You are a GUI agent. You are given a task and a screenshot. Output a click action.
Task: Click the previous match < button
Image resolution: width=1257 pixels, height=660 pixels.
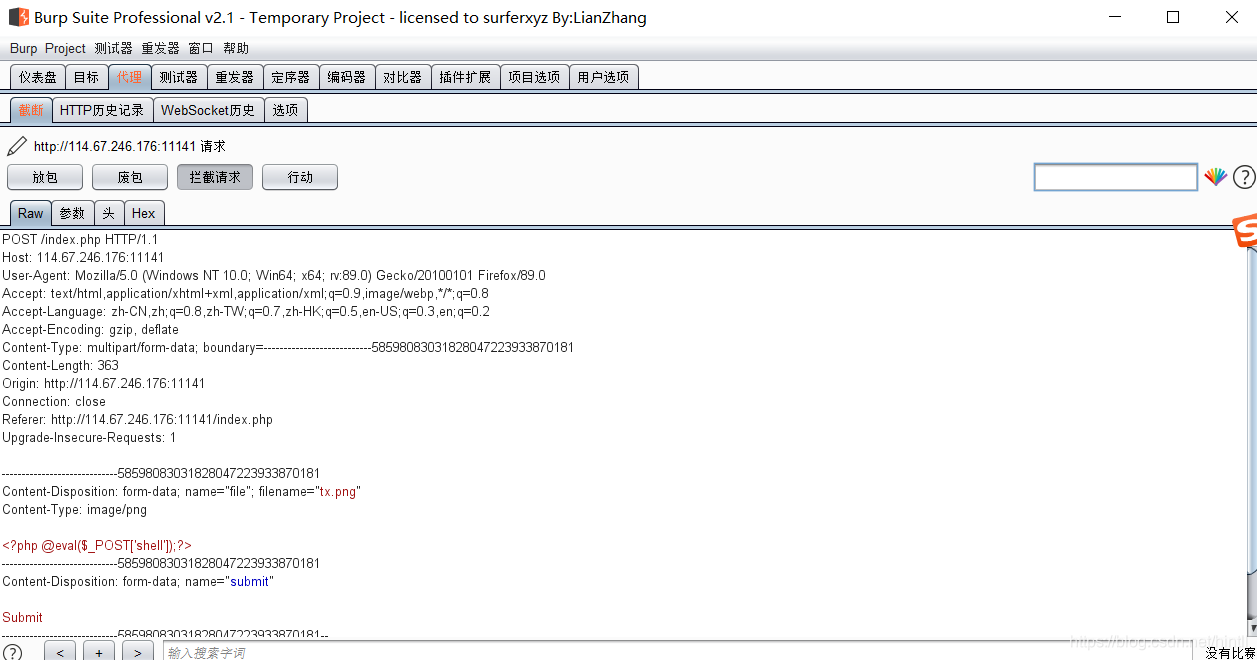60,652
